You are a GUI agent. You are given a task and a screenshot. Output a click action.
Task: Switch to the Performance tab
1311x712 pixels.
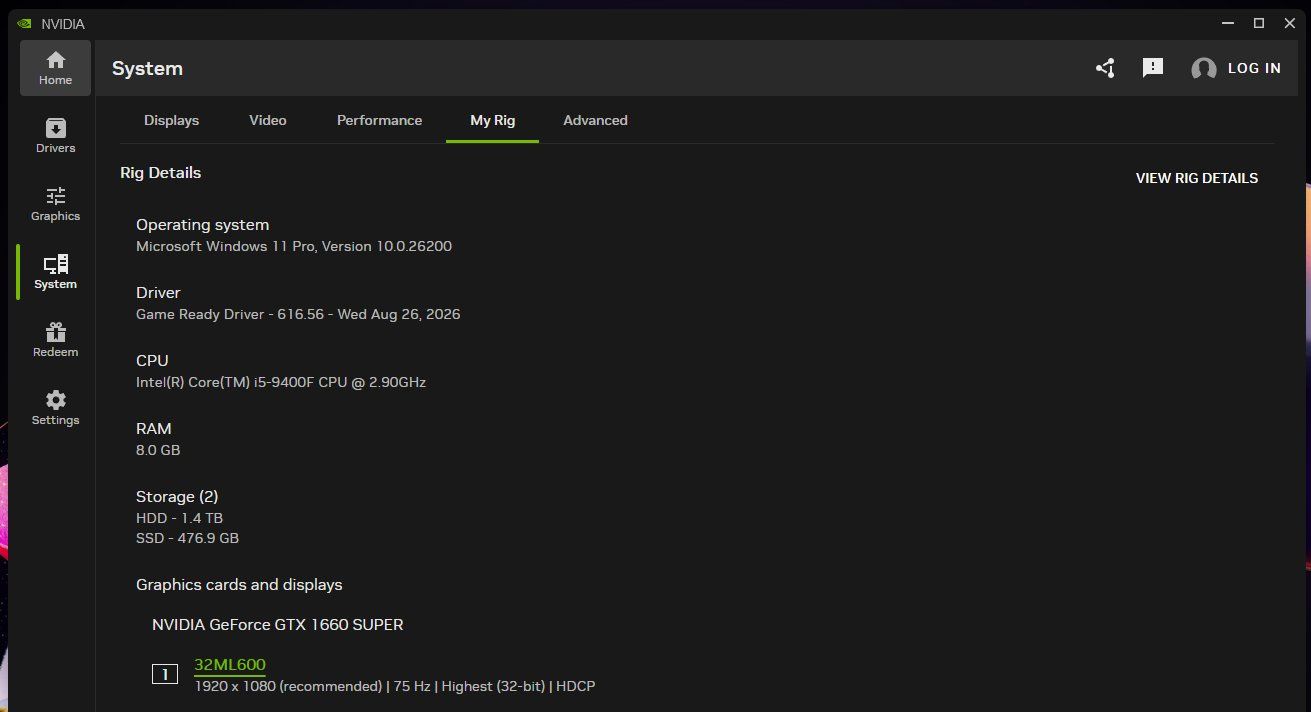click(379, 120)
